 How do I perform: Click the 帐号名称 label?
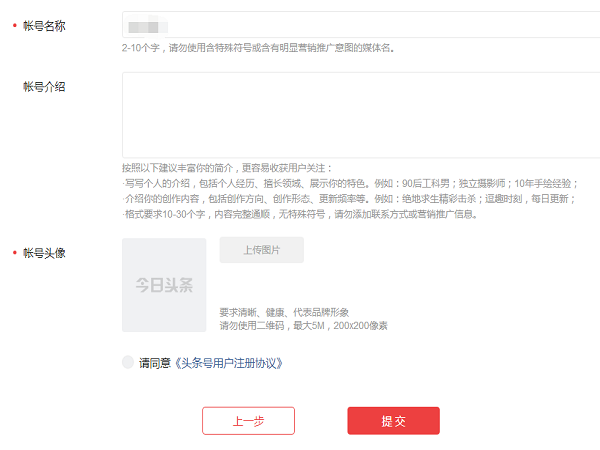click(44, 26)
